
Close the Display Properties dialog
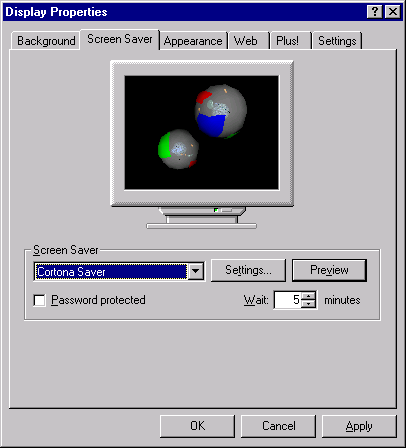coord(393,12)
